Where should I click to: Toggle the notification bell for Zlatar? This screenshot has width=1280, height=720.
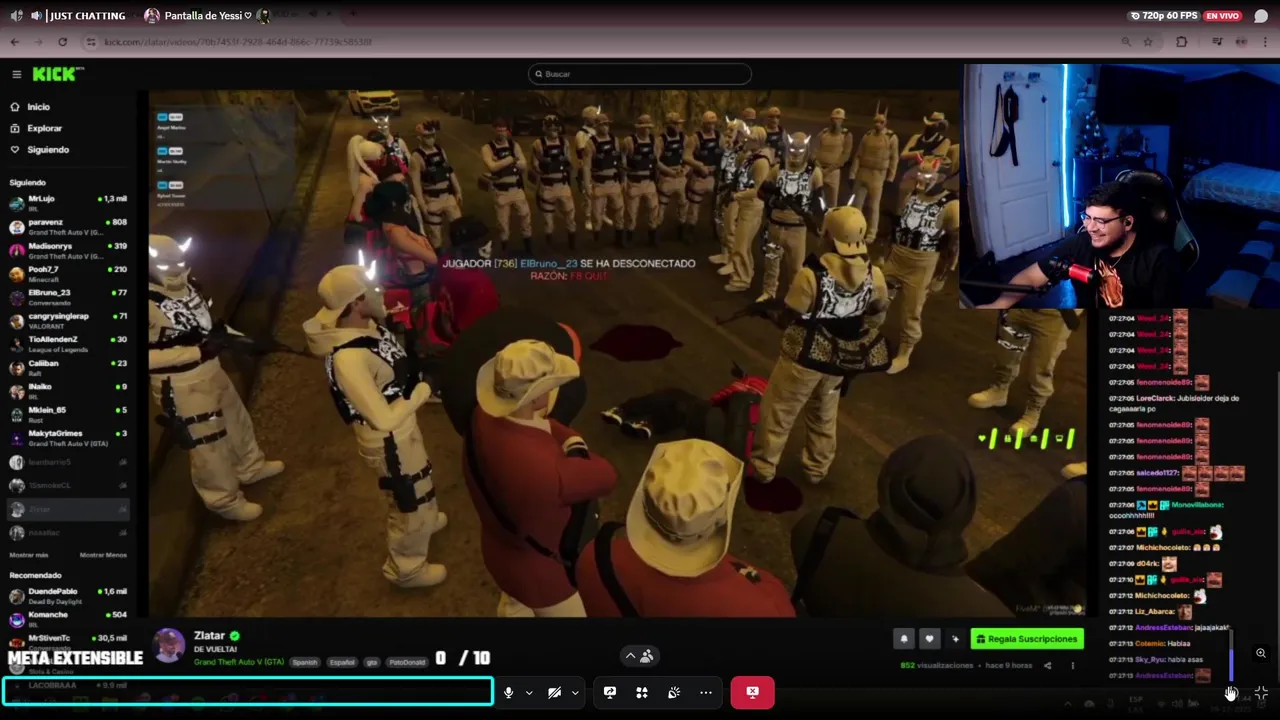pos(904,639)
